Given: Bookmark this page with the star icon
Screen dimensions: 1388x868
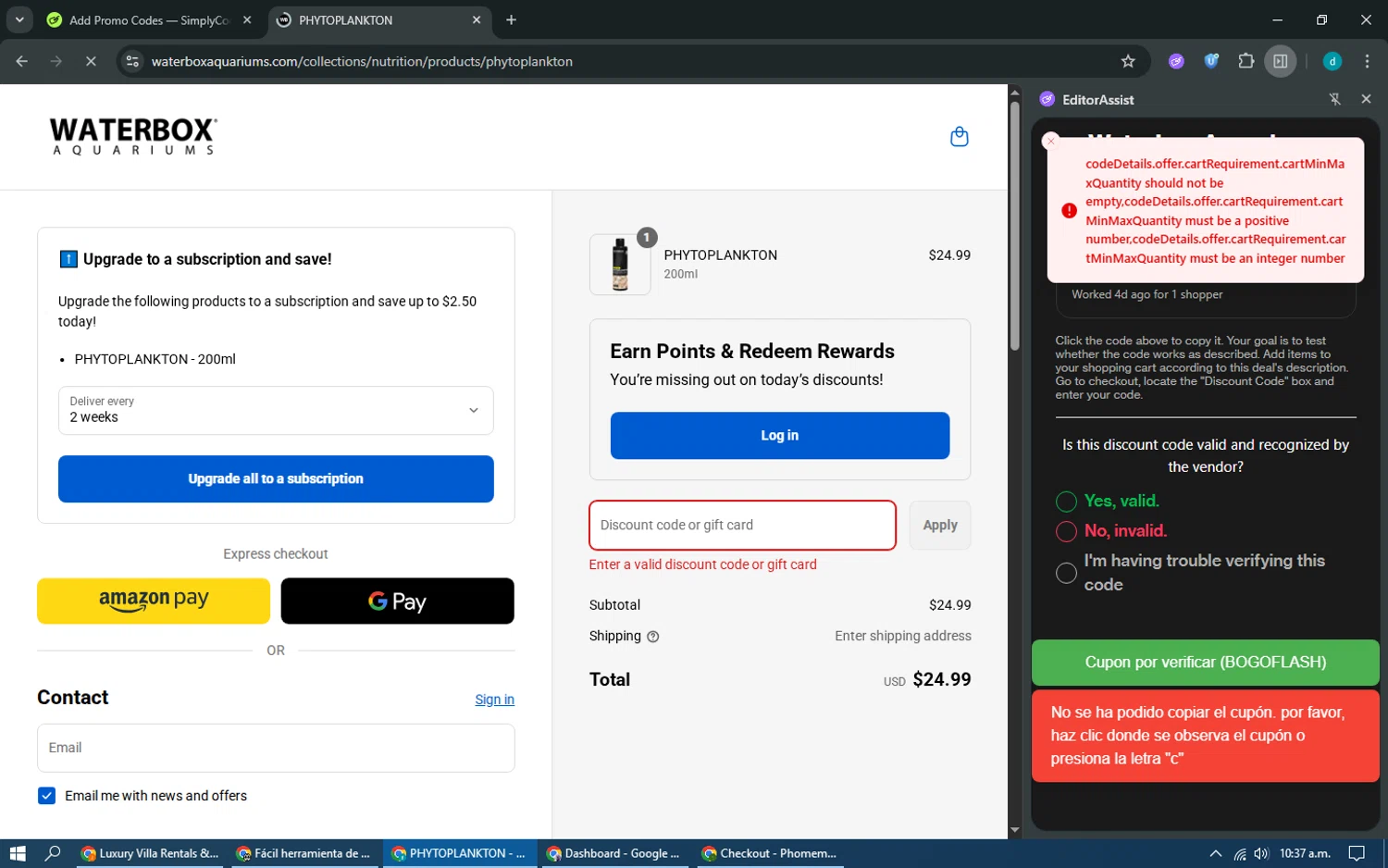Looking at the screenshot, I should [x=1128, y=61].
